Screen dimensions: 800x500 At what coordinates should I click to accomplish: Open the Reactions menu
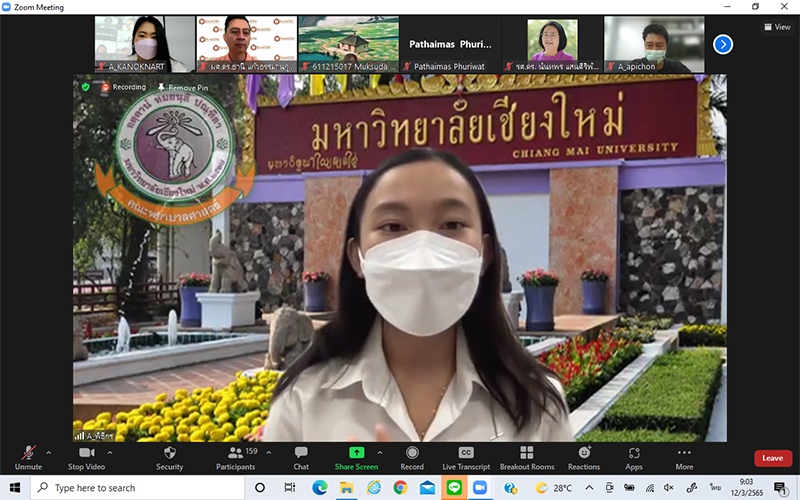(x=584, y=458)
